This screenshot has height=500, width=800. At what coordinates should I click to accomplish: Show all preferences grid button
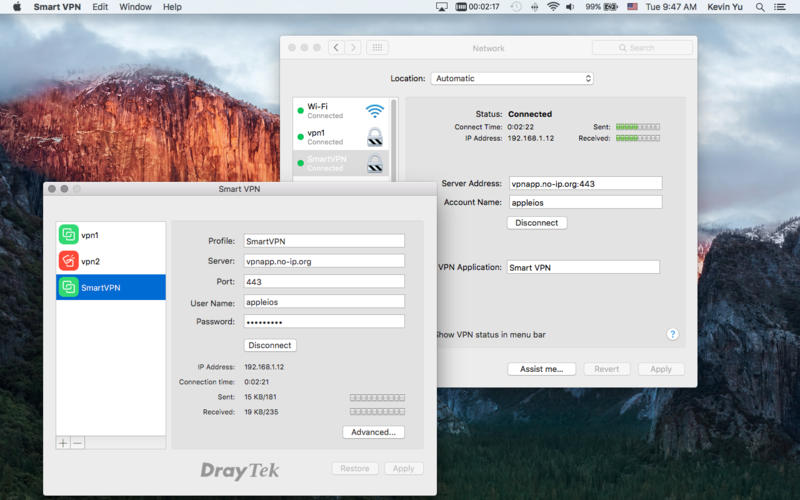coord(377,47)
